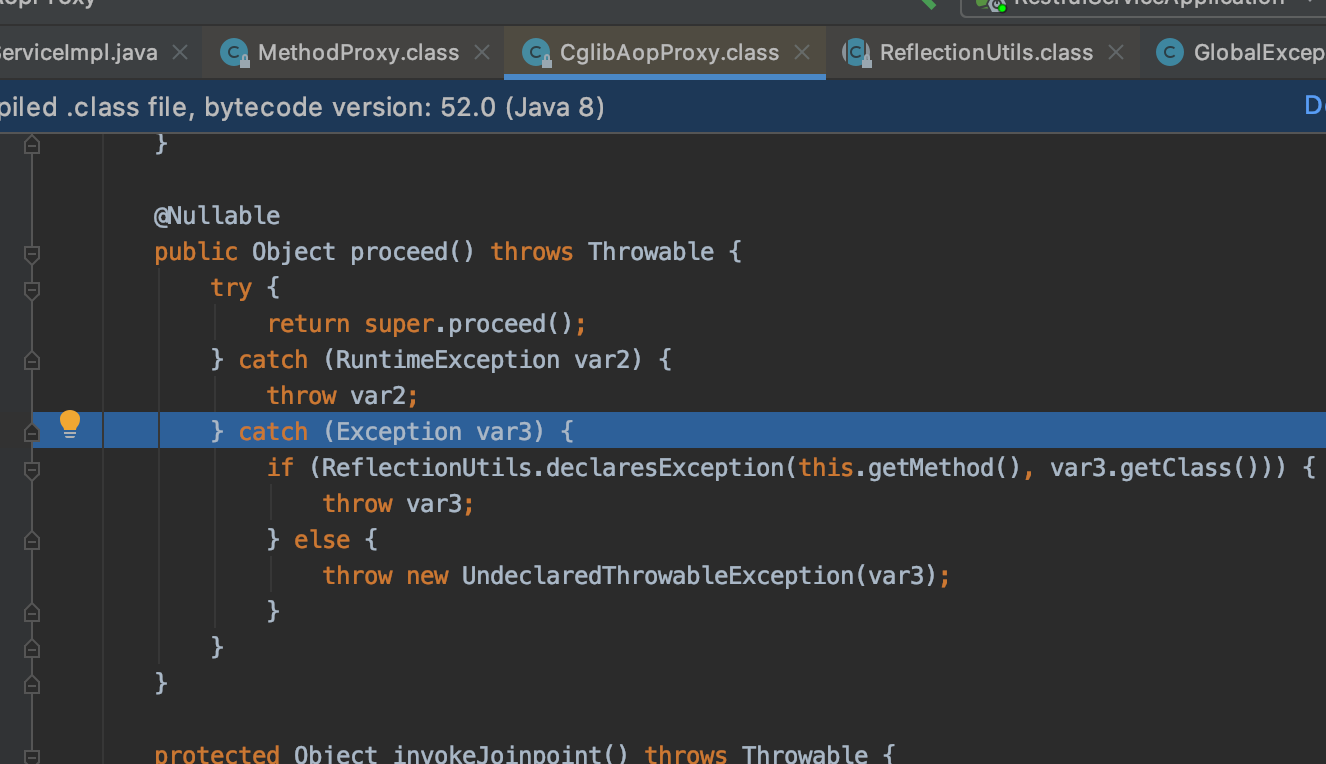Collapse the try block fold marker

[32, 291]
